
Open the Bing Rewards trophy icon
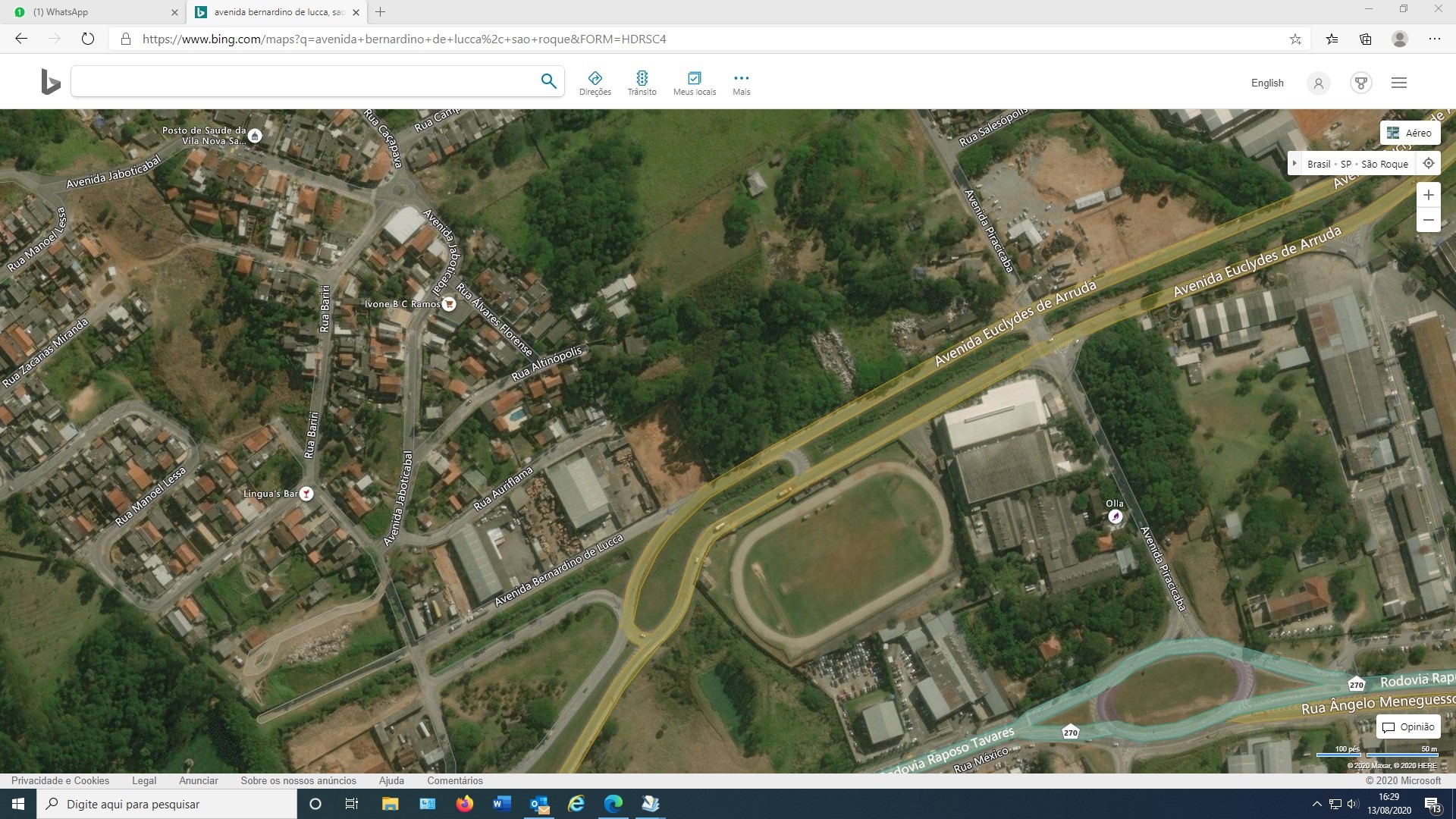[x=1361, y=83]
